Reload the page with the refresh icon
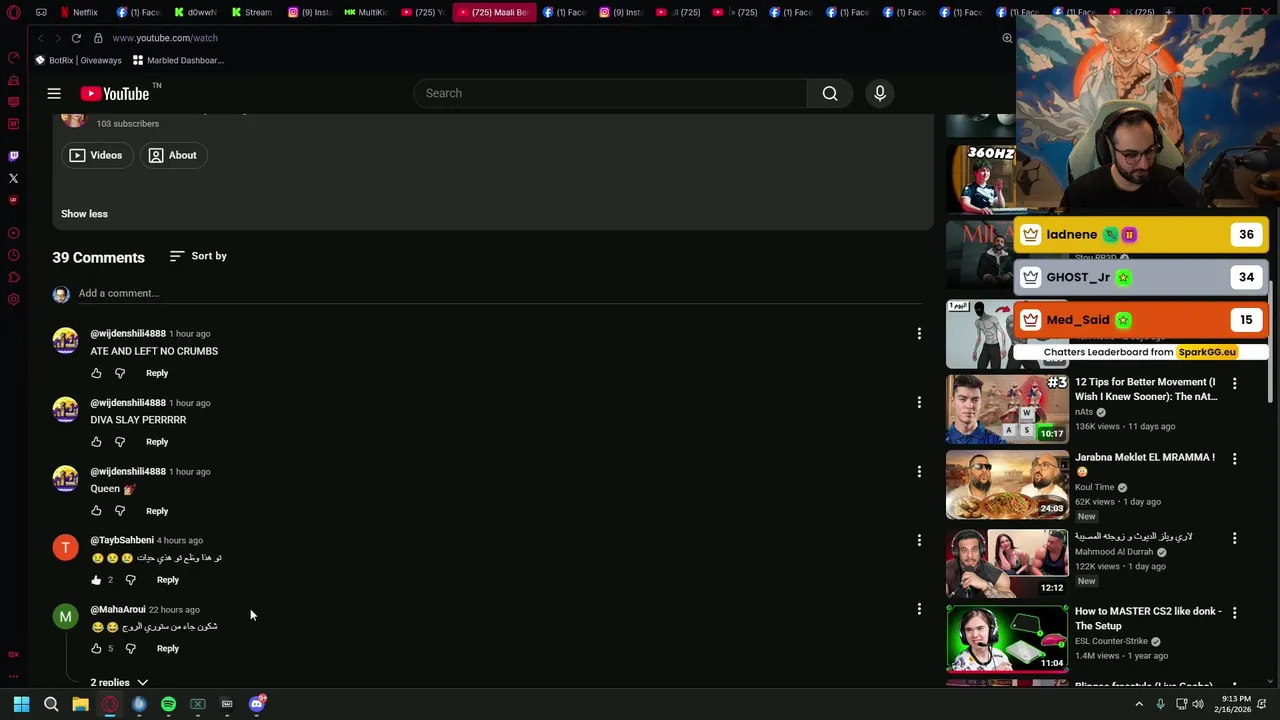1280x720 pixels. tap(76, 38)
